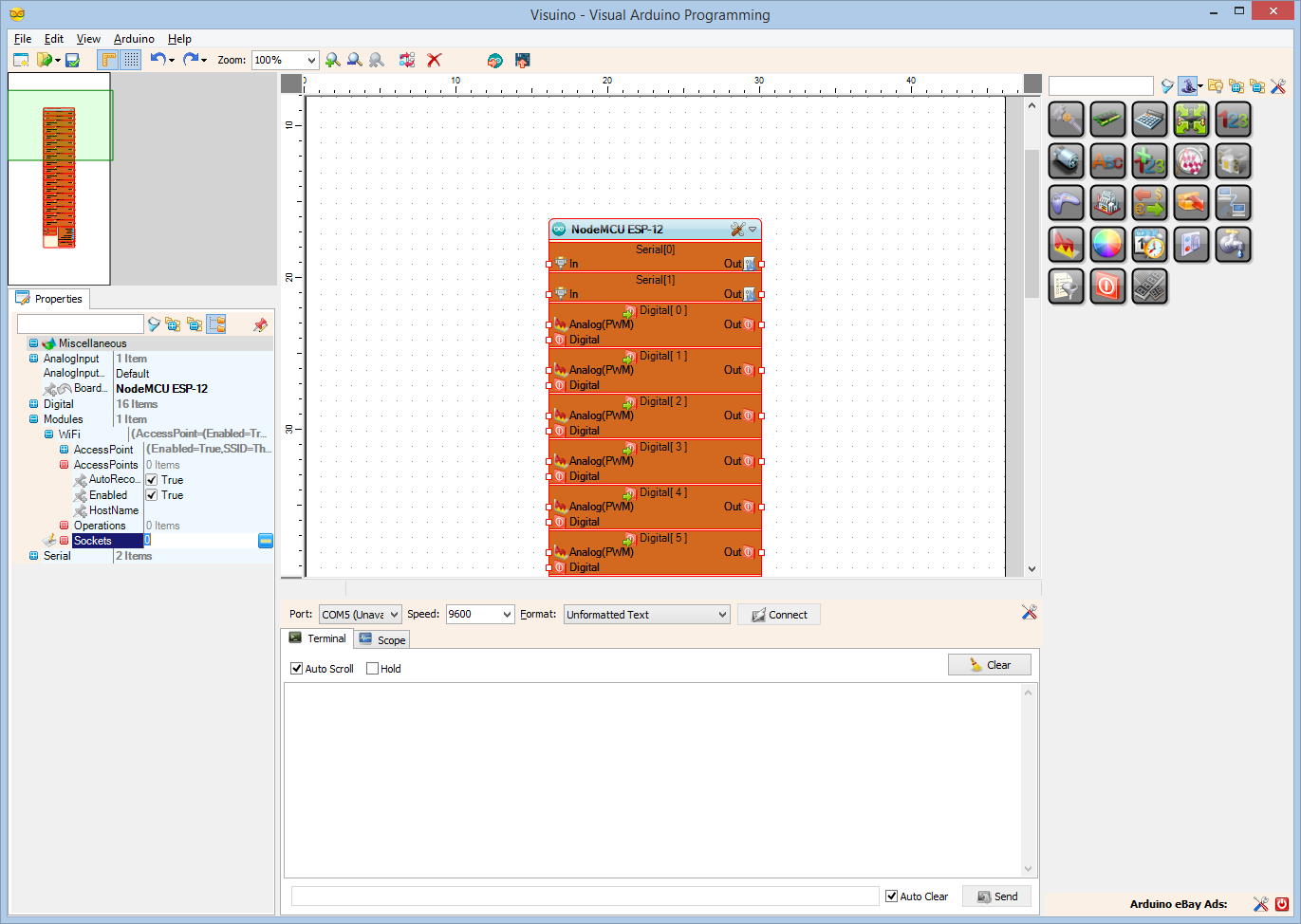Expand the Serial tree node
This screenshot has height=924, width=1301.
tap(34, 556)
